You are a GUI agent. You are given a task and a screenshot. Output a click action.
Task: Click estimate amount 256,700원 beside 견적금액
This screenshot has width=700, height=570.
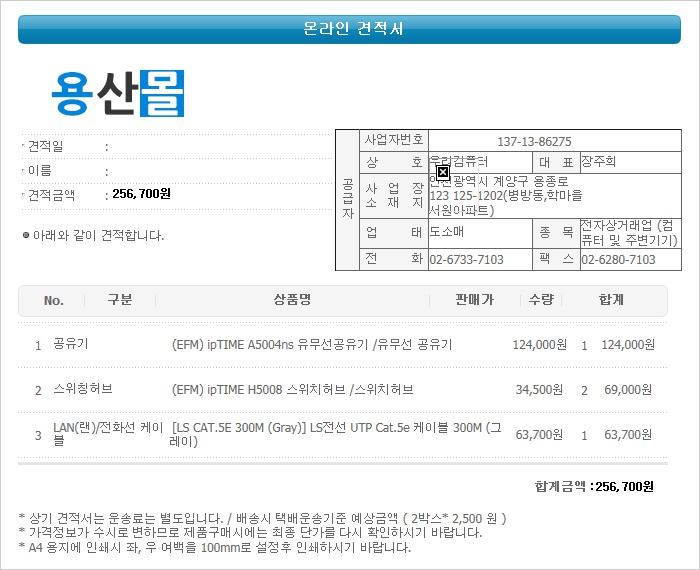[x=141, y=194]
